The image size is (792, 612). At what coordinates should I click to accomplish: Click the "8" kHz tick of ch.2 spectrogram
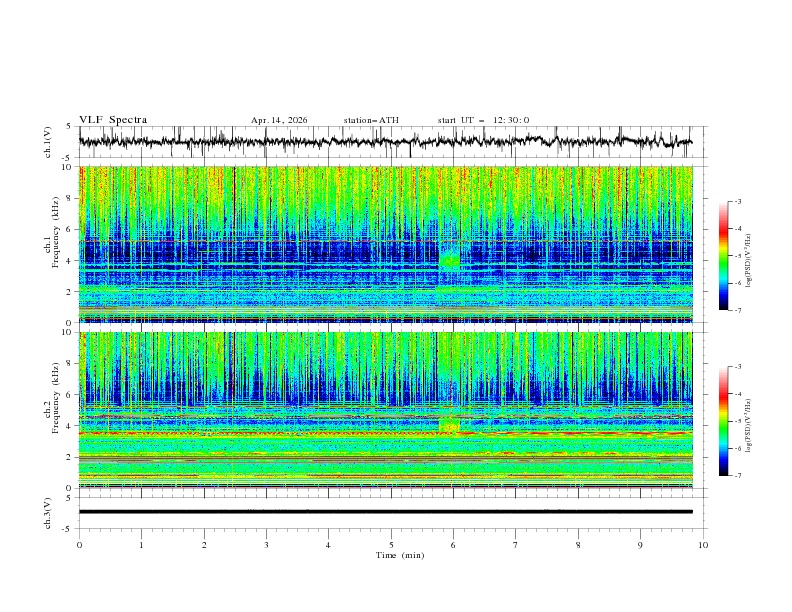pos(70,363)
